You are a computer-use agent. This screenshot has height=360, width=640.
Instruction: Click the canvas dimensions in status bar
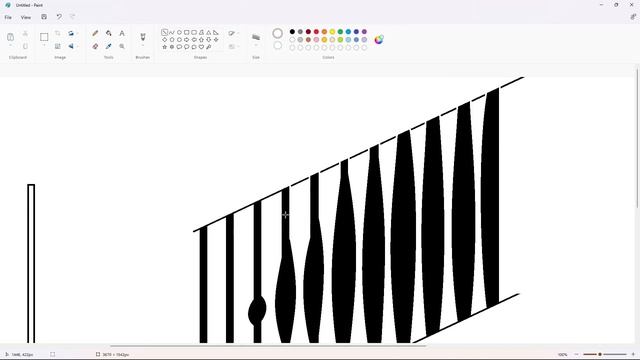point(113,354)
